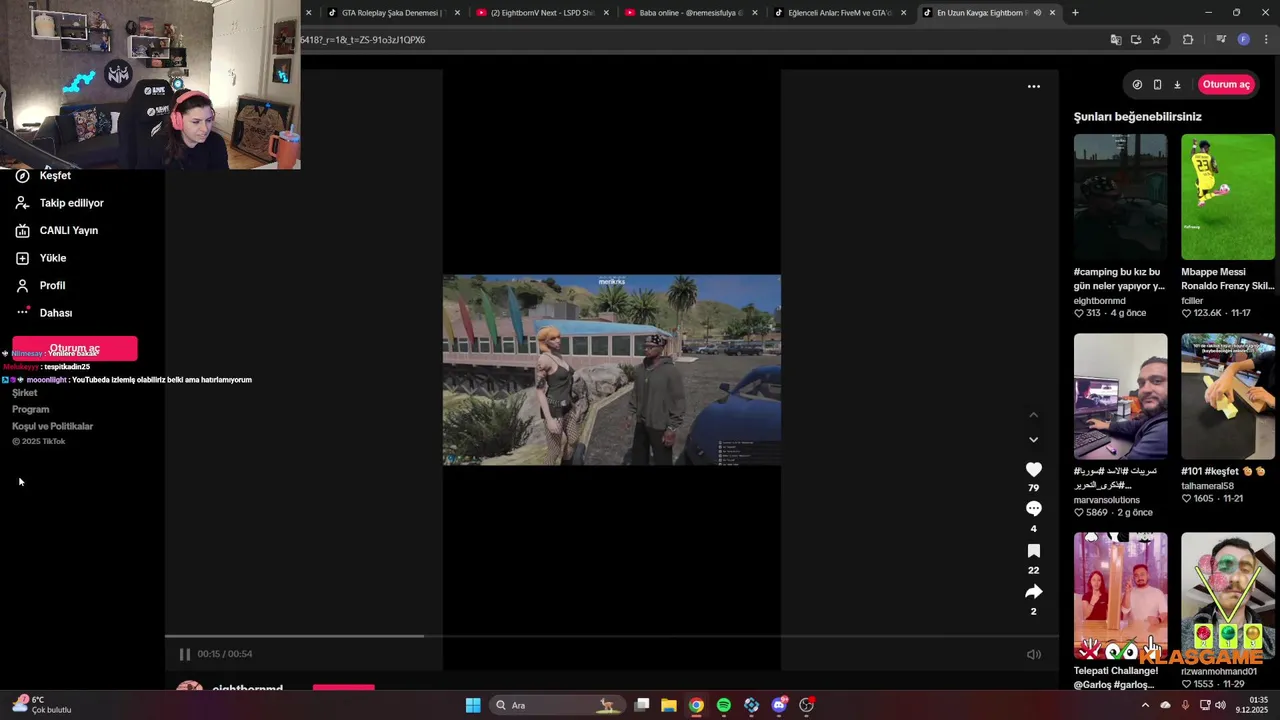Click the download app icon in top bar
The width and height of the screenshot is (1280, 720).
[1177, 85]
